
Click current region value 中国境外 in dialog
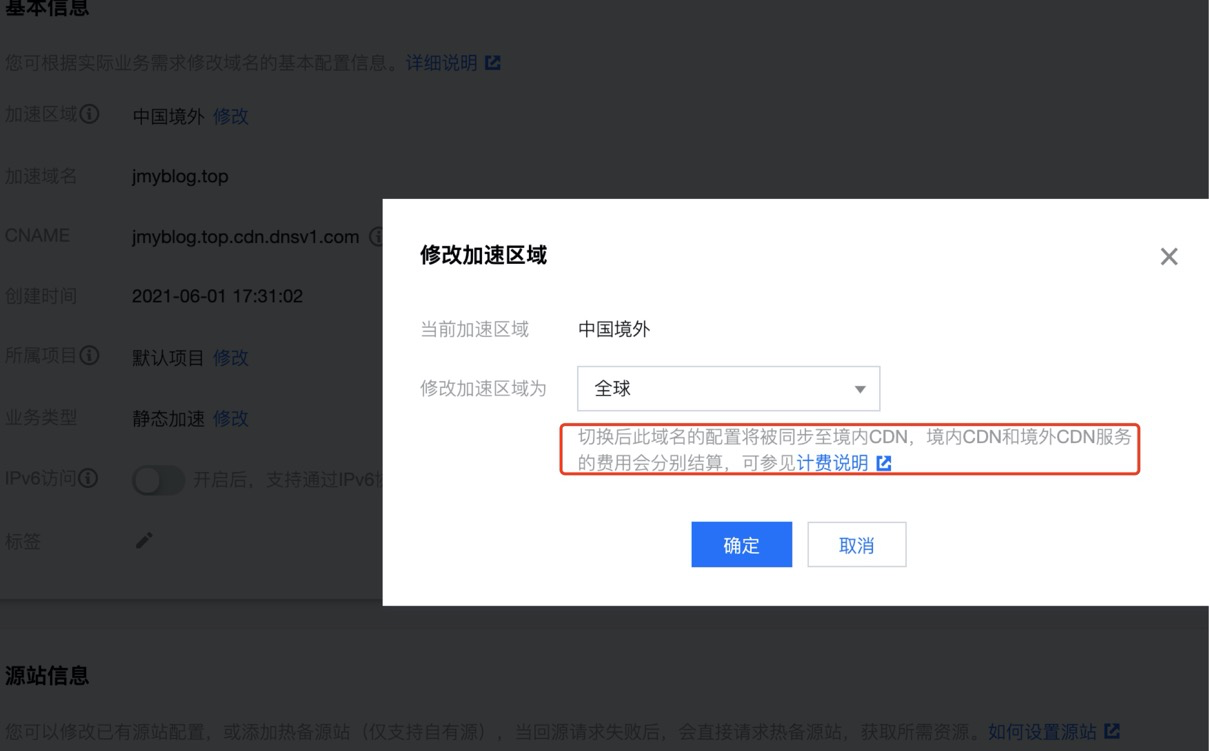click(x=614, y=329)
